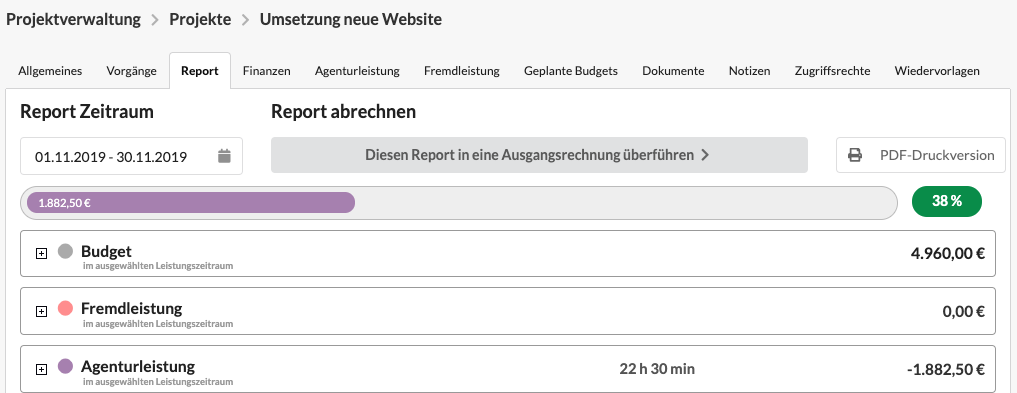Go to the Wiedervorlagen tab
The image size is (1017, 393).
pos(937,71)
